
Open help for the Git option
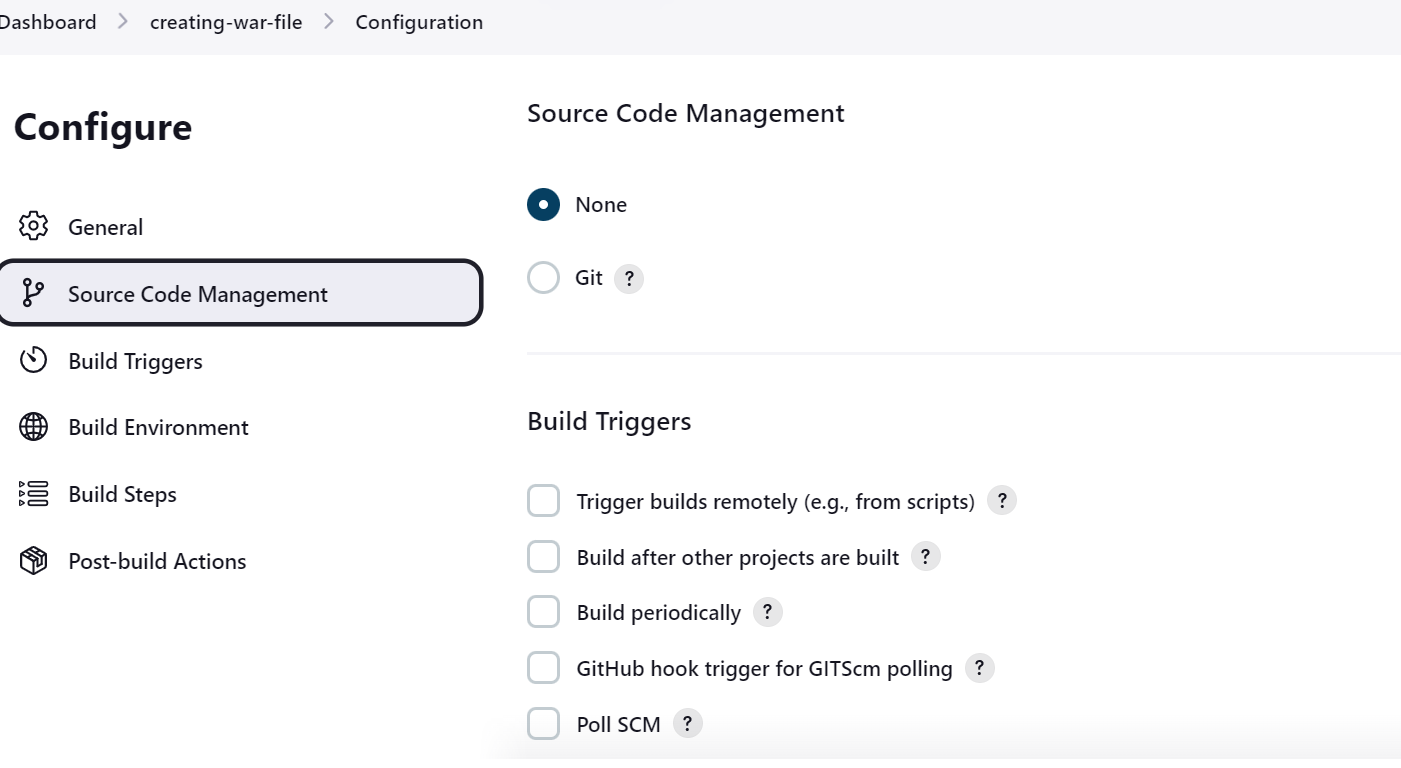(628, 279)
